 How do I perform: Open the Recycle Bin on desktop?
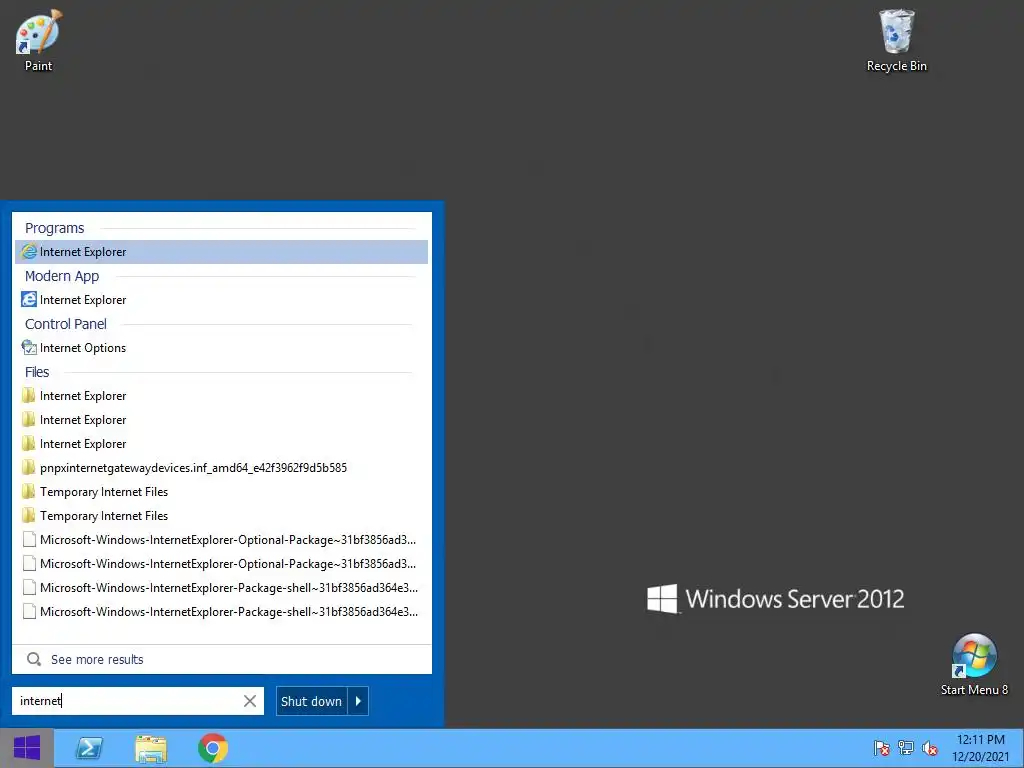coord(896,40)
